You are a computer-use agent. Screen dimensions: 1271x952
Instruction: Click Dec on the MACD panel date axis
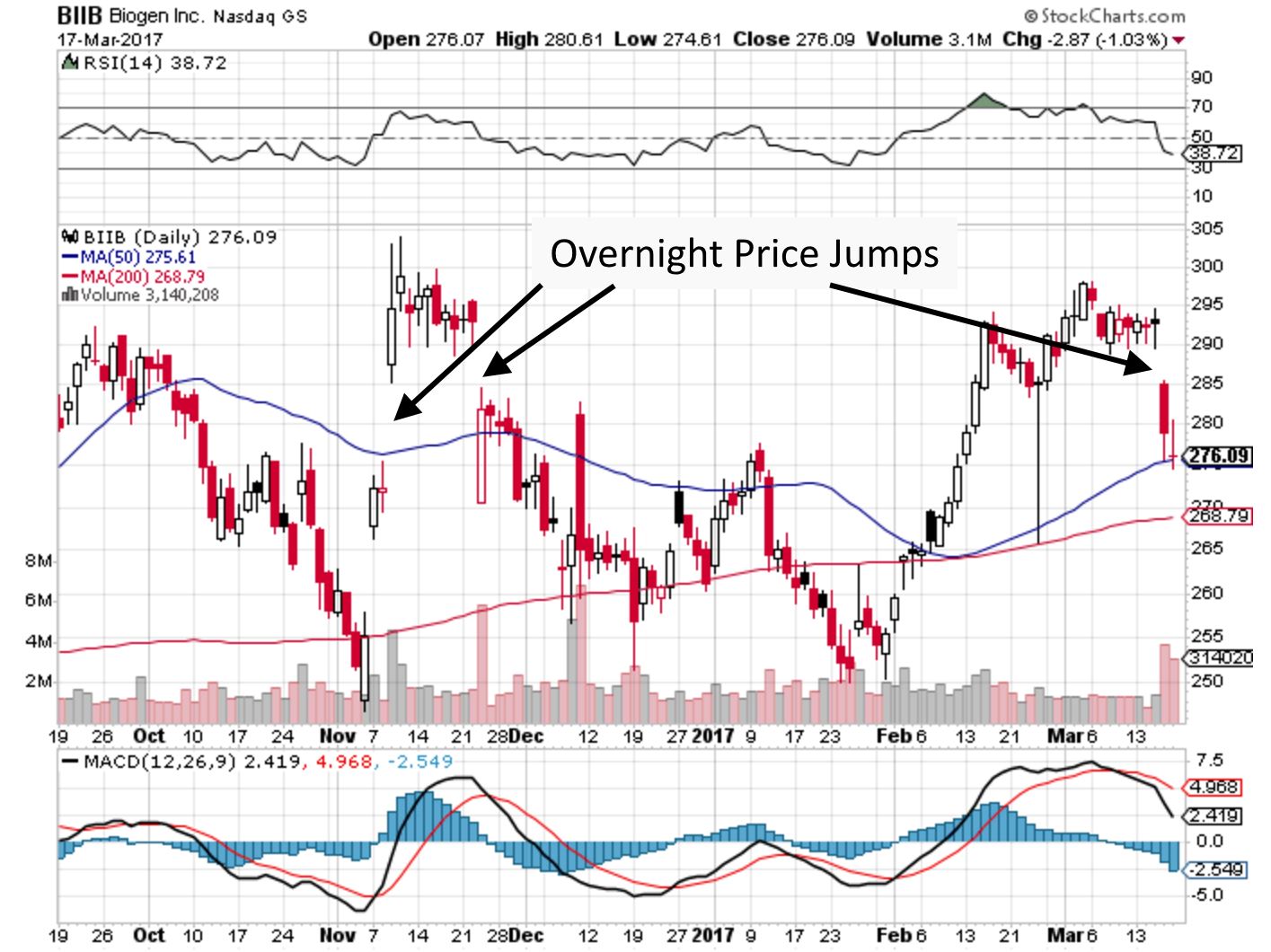[x=526, y=936]
